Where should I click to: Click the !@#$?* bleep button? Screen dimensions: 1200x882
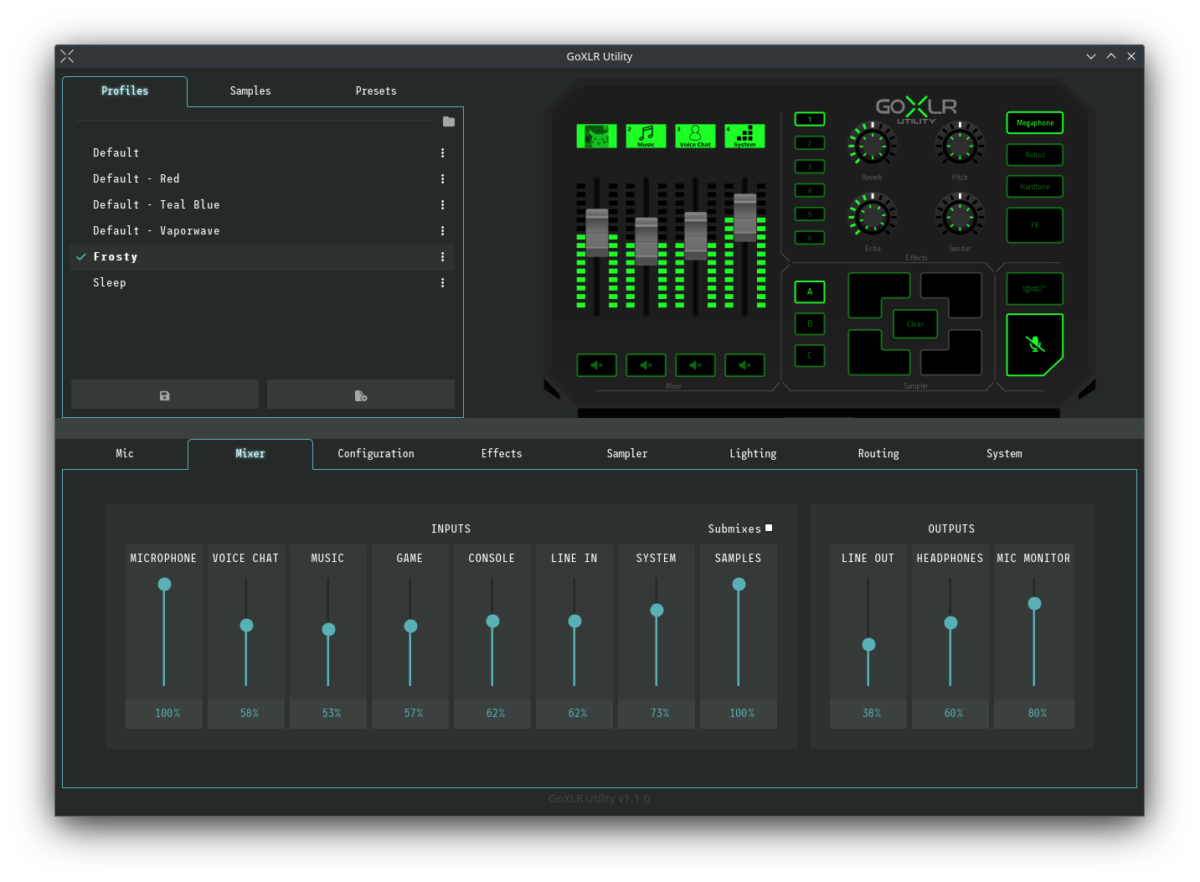tap(1035, 289)
